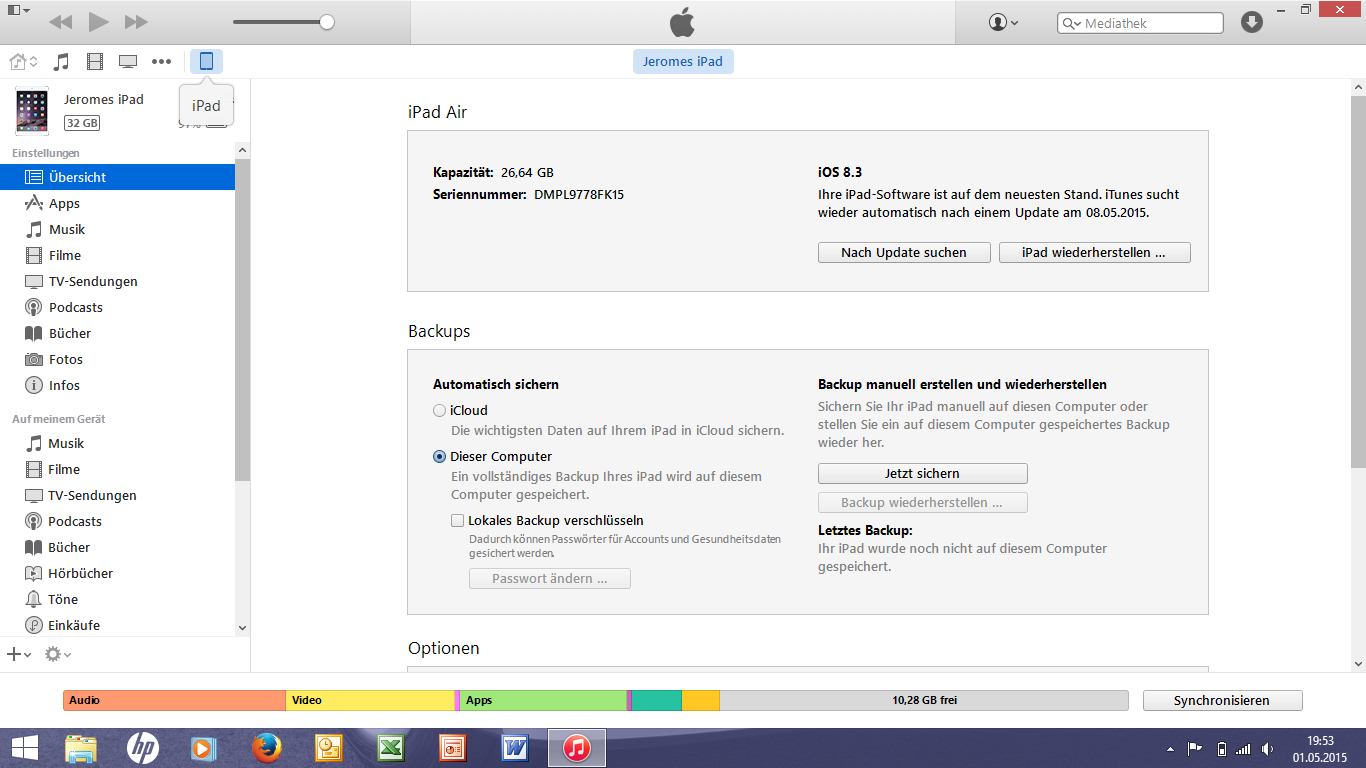The width and height of the screenshot is (1366, 768).
Task: Open the window menu icon top-left
Action: tap(18, 10)
